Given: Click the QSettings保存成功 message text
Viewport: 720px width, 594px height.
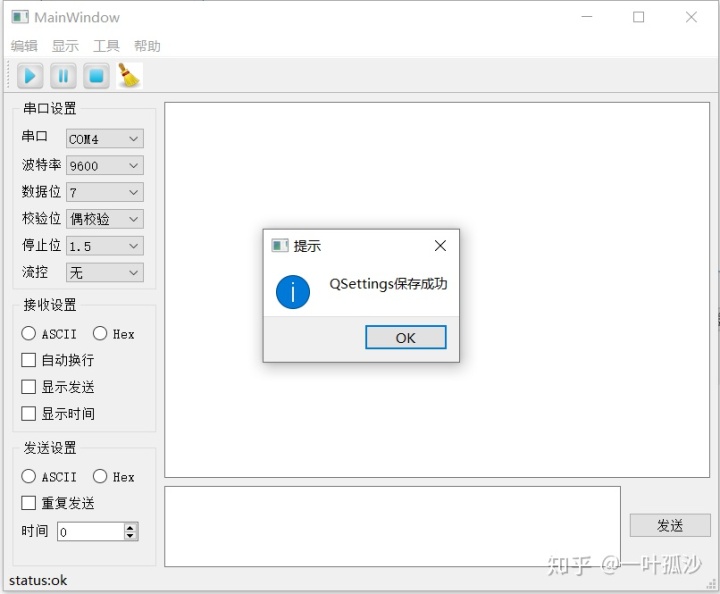Looking at the screenshot, I should click(x=388, y=284).
